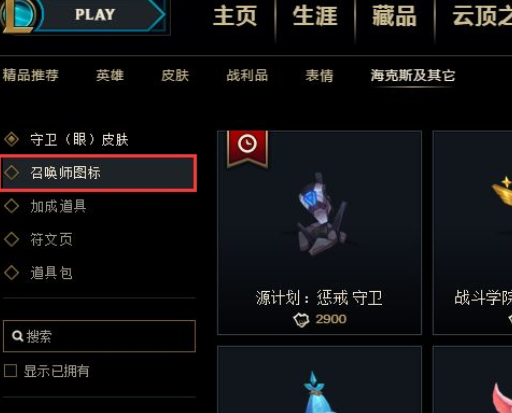Screen dimensions: 512x413
Task: Enable the 显示已拥有 show owned checkbox
Action: tap(10, 371)
